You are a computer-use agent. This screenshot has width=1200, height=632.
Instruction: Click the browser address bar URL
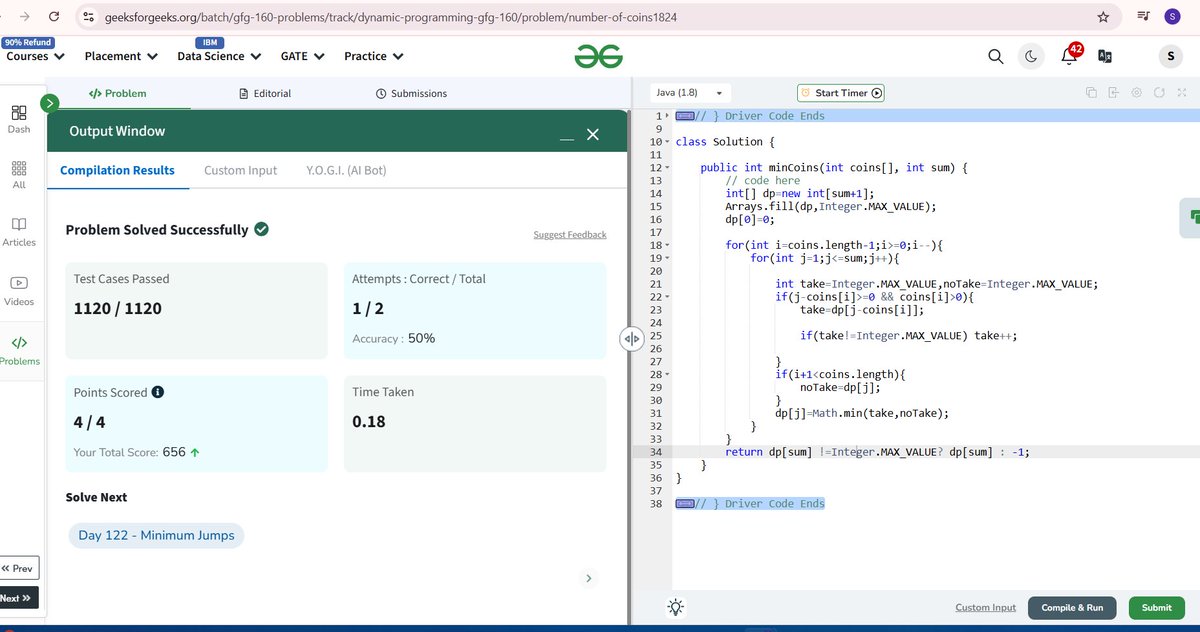point(390,17)
